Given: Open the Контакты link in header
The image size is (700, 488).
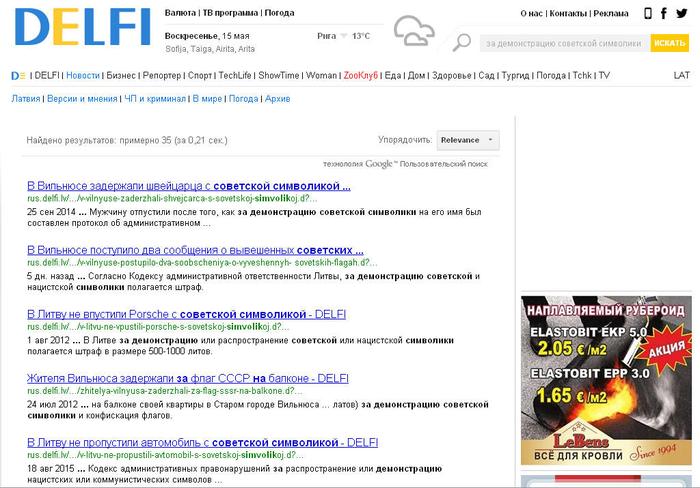Looking at the screenshot, I should [568, 13].
